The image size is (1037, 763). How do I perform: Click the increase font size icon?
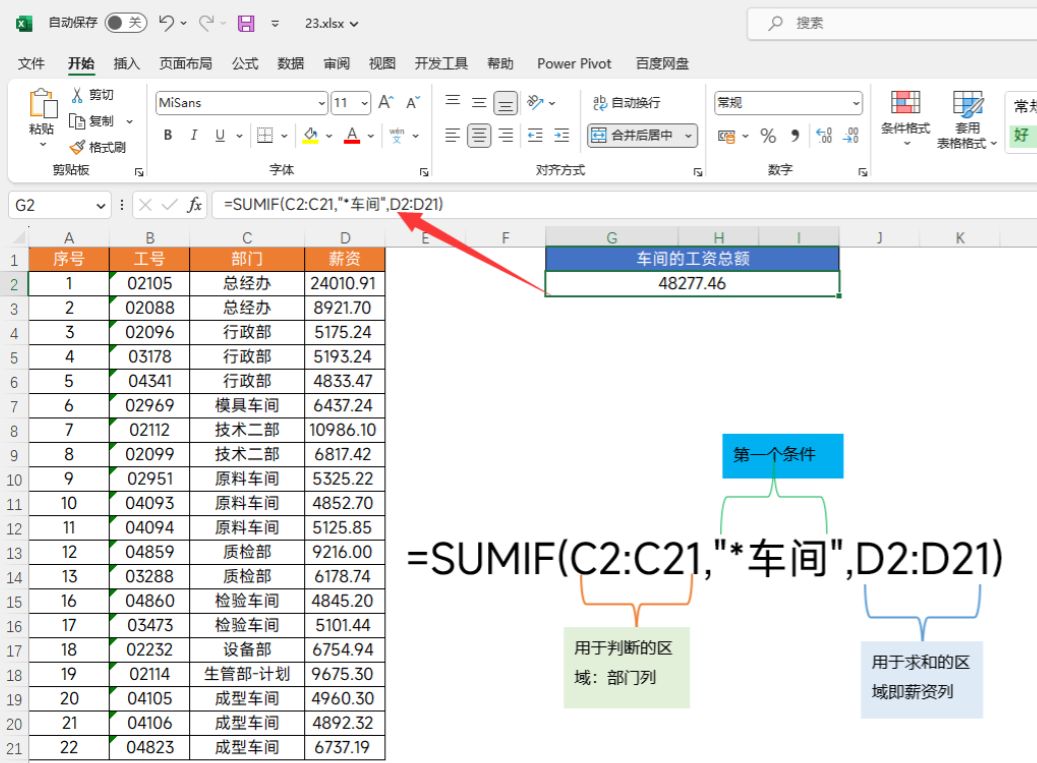tap(386, 102)
